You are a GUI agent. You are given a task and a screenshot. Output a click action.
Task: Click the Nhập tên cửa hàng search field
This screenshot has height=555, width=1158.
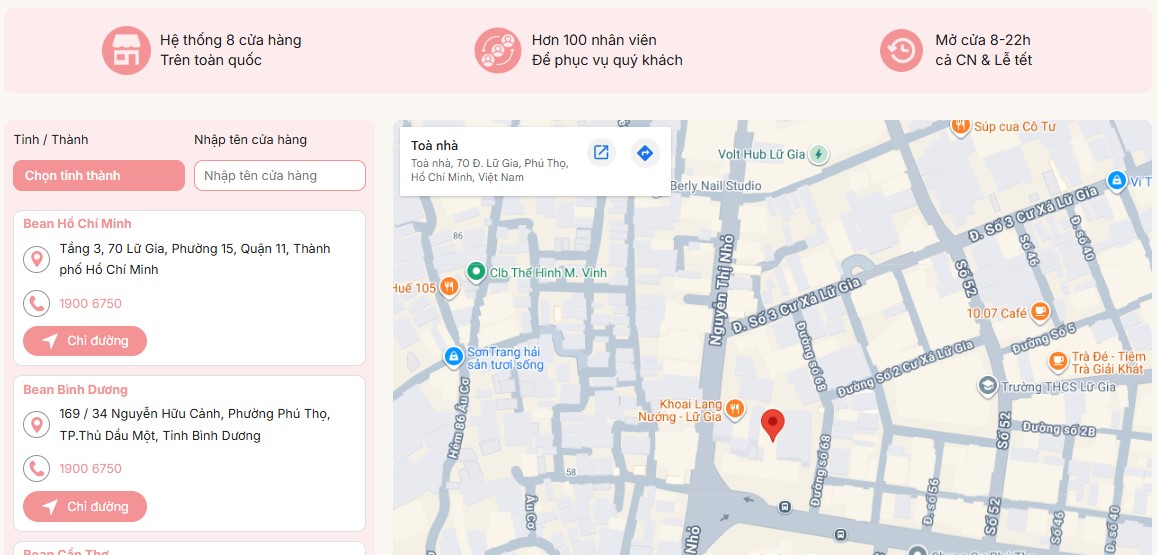280,176
